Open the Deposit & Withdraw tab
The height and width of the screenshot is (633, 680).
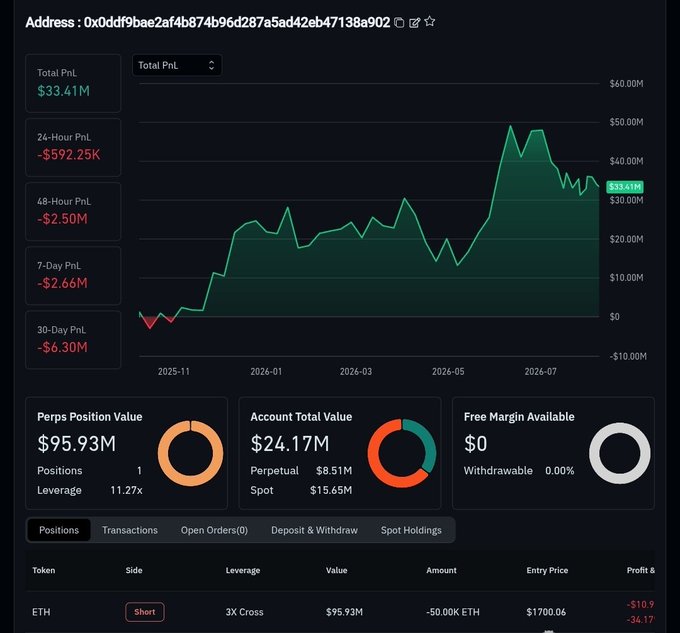pyautogui.click(x=314, y=530)
